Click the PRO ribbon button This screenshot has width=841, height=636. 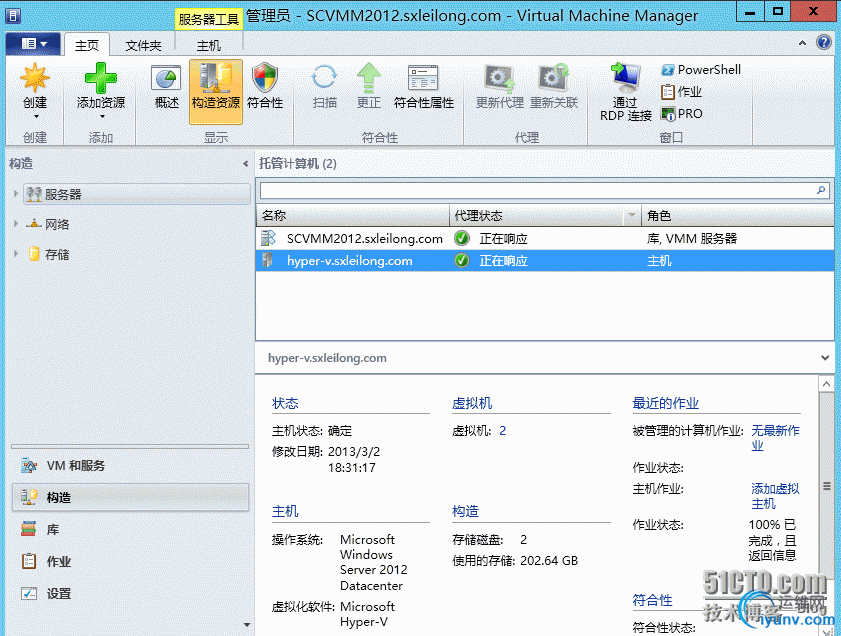pyautogui.click(x=682, y=114)
